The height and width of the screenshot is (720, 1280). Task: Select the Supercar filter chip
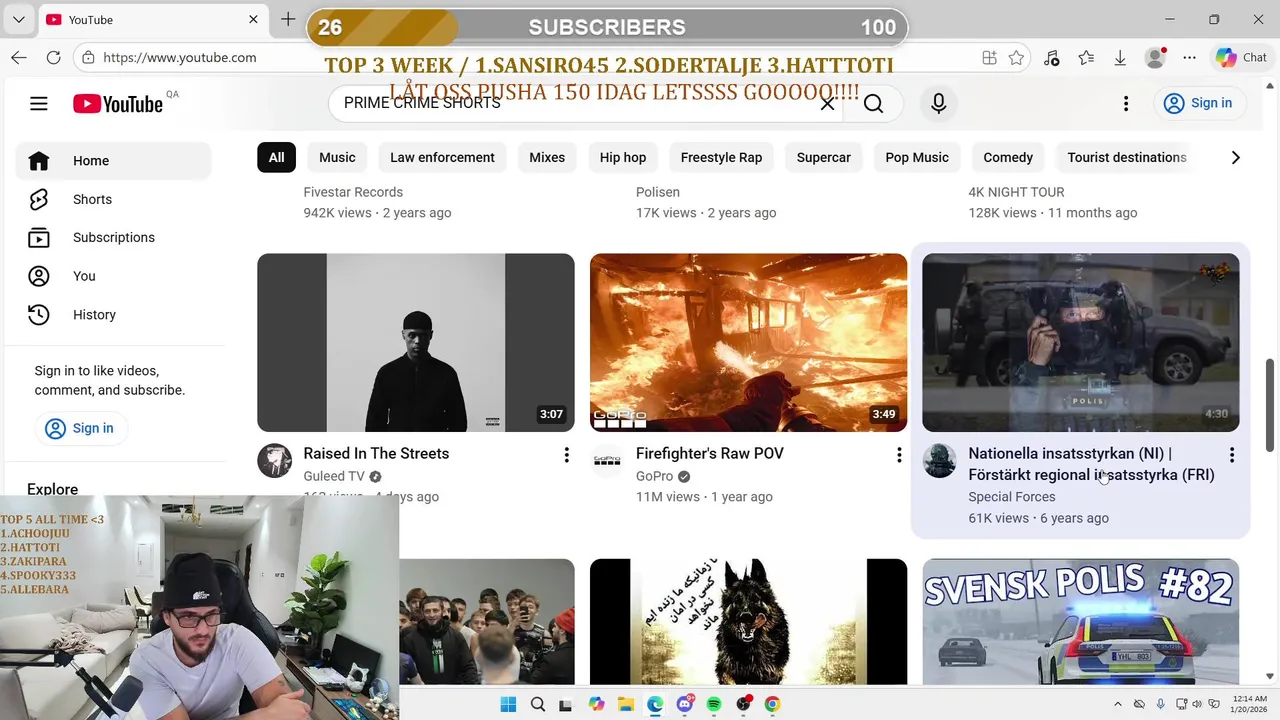click(824, 157)
